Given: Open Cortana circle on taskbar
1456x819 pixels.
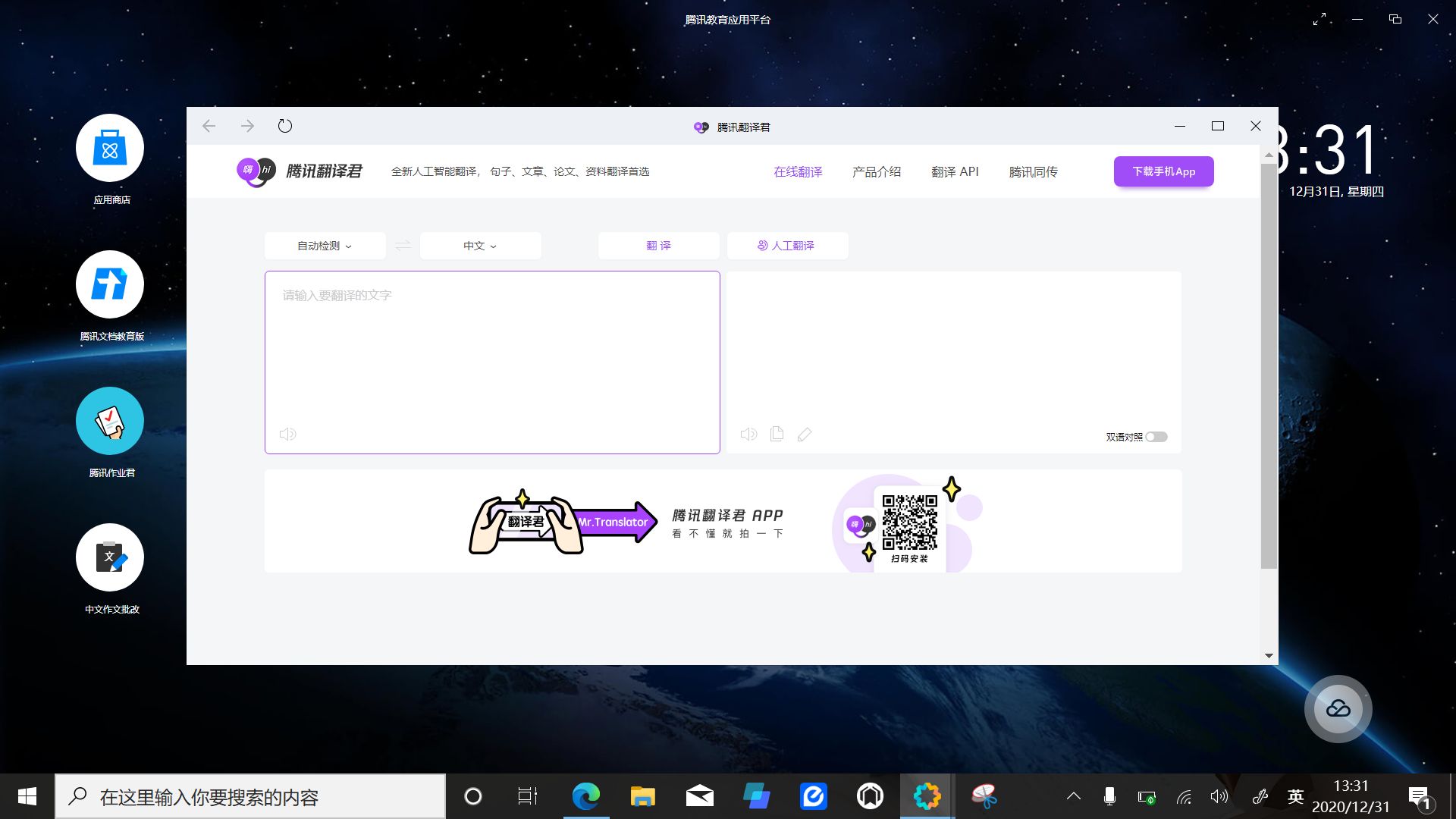Looking at the screenshot, I should click(472, 796).
